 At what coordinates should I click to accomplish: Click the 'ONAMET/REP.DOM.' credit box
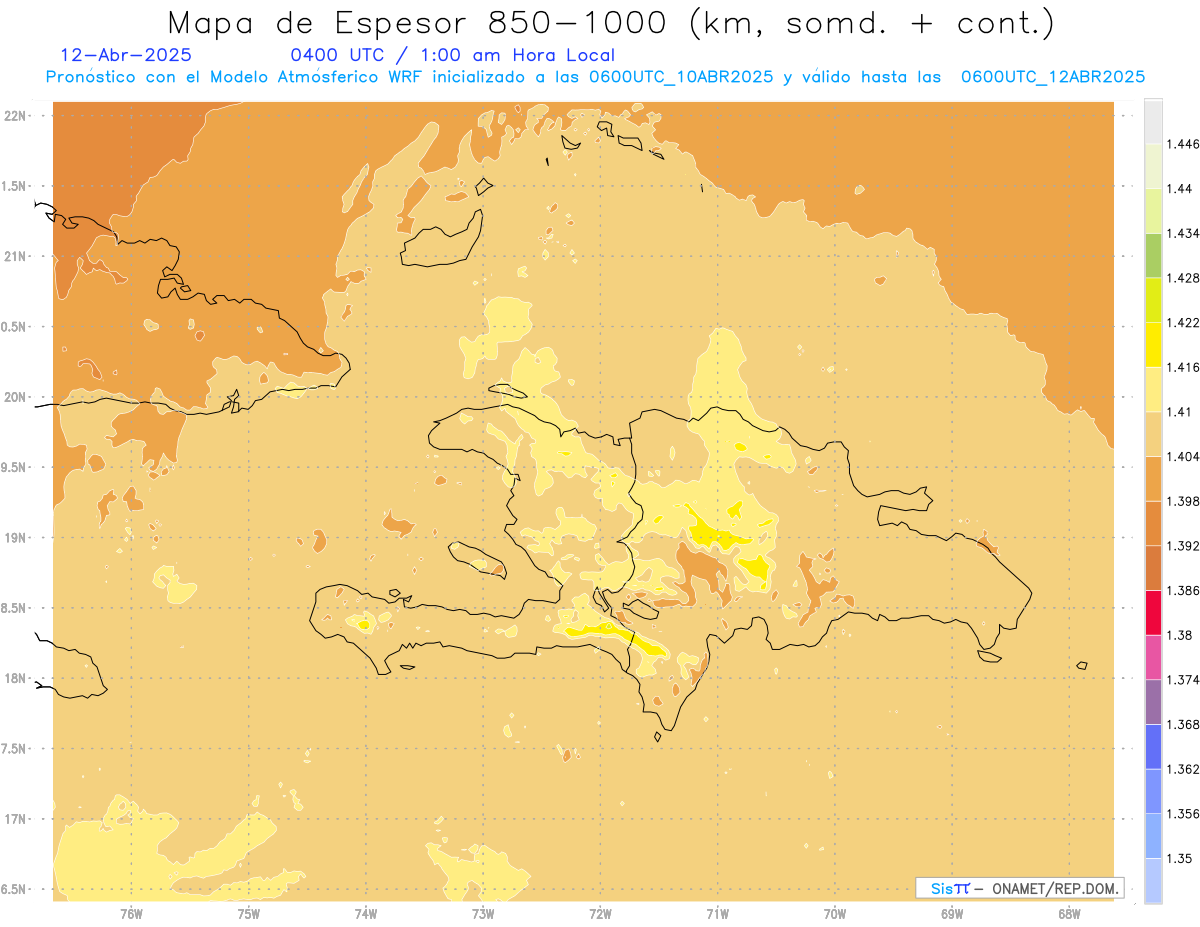coord(1019,888)
